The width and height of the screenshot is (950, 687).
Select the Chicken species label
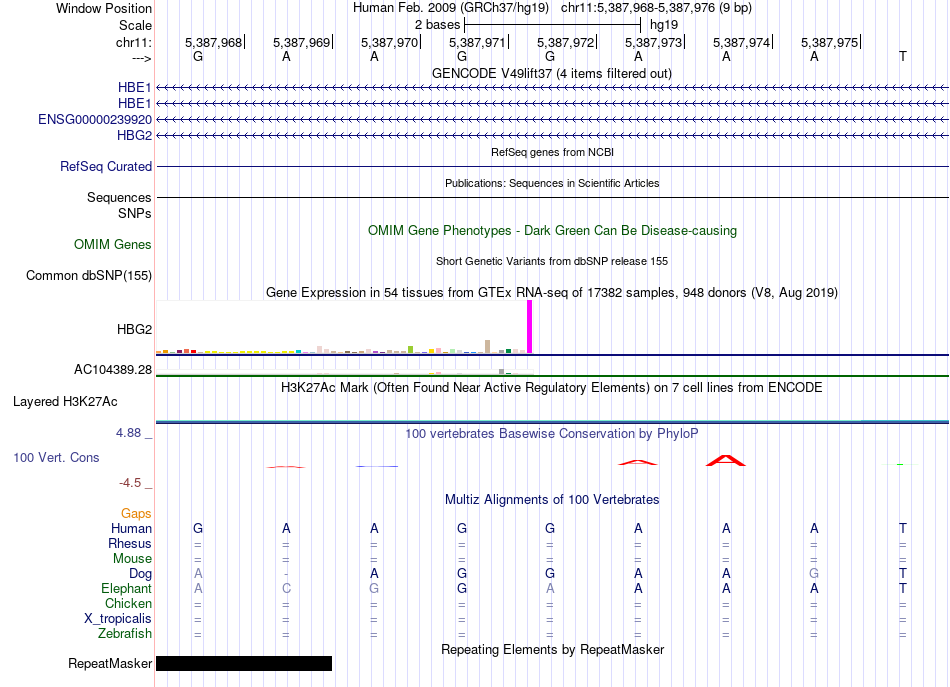tap(128, 603)
